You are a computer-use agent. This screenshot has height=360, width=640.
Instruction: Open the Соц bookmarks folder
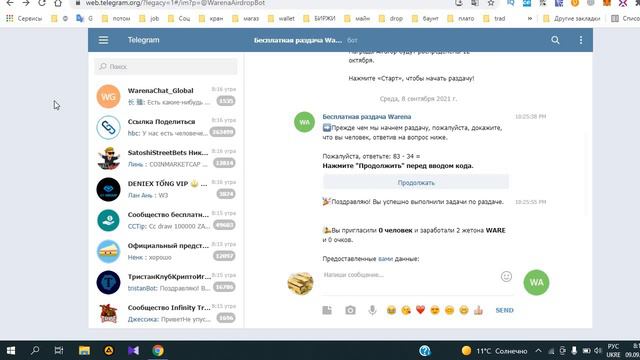tap(179, 18)
